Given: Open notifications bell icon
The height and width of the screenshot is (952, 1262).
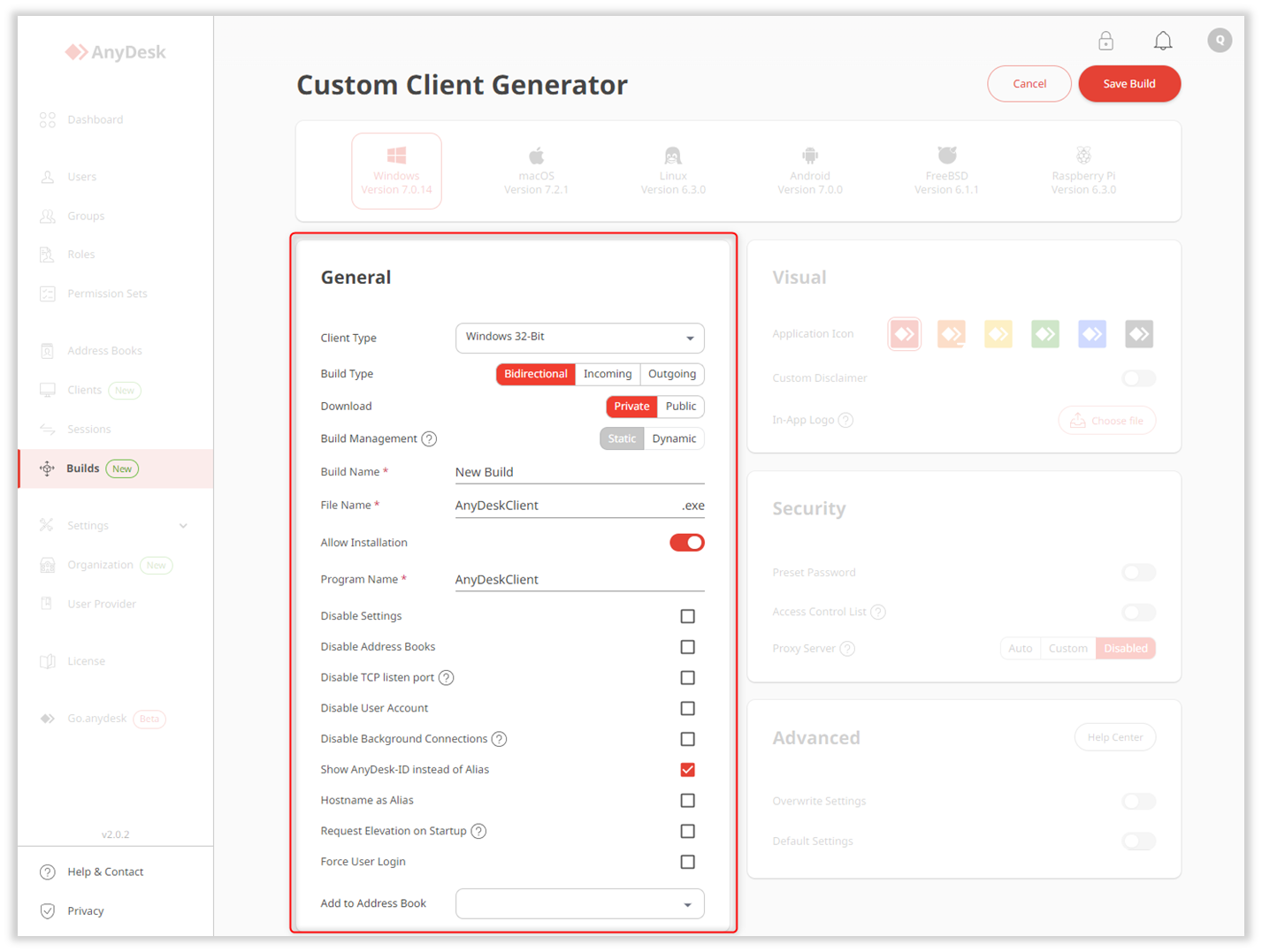Looking at the screenshot, I should [x=1163, y=41].
